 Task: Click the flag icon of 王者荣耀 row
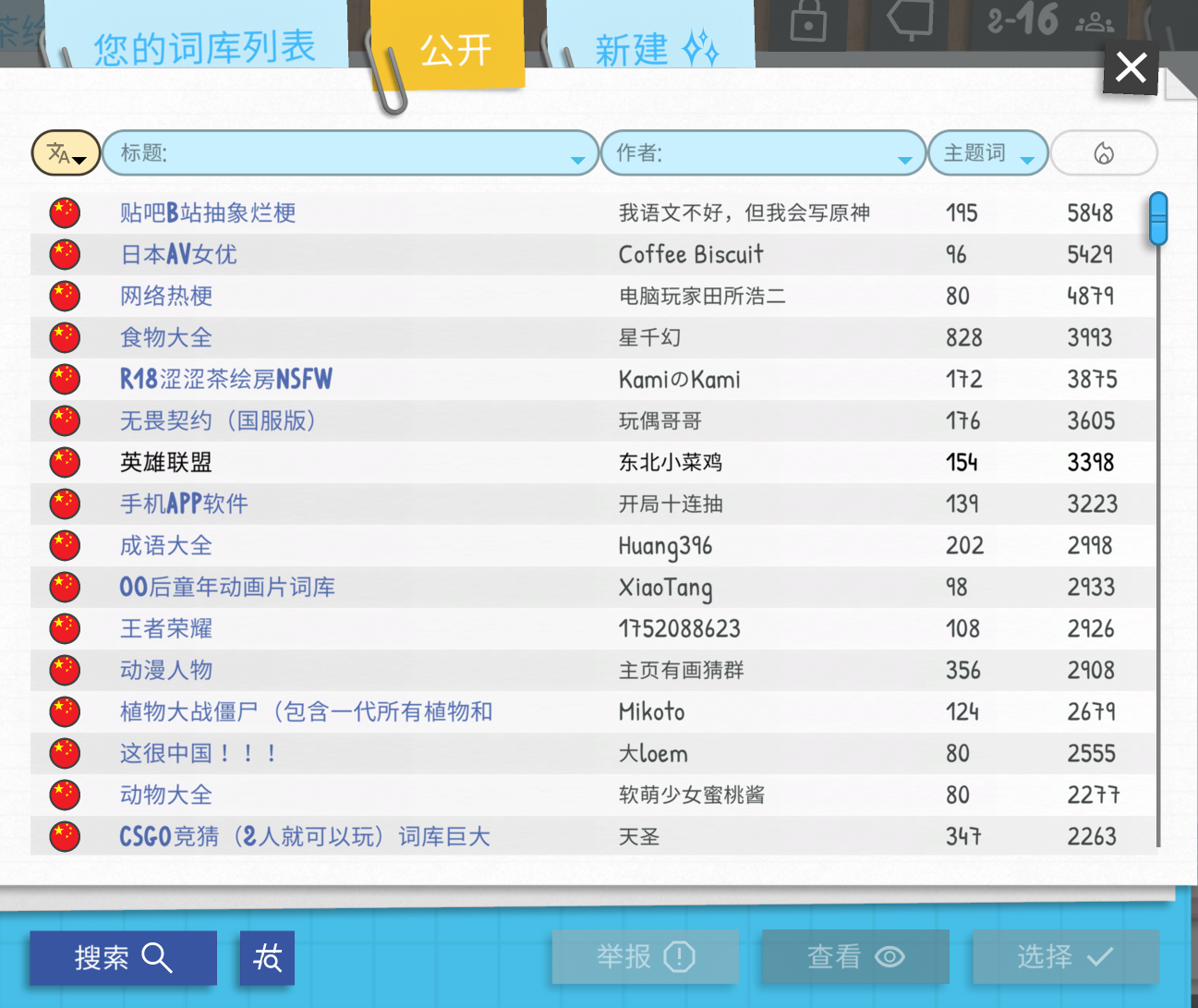pyautogui.click(x=65, y=628)
